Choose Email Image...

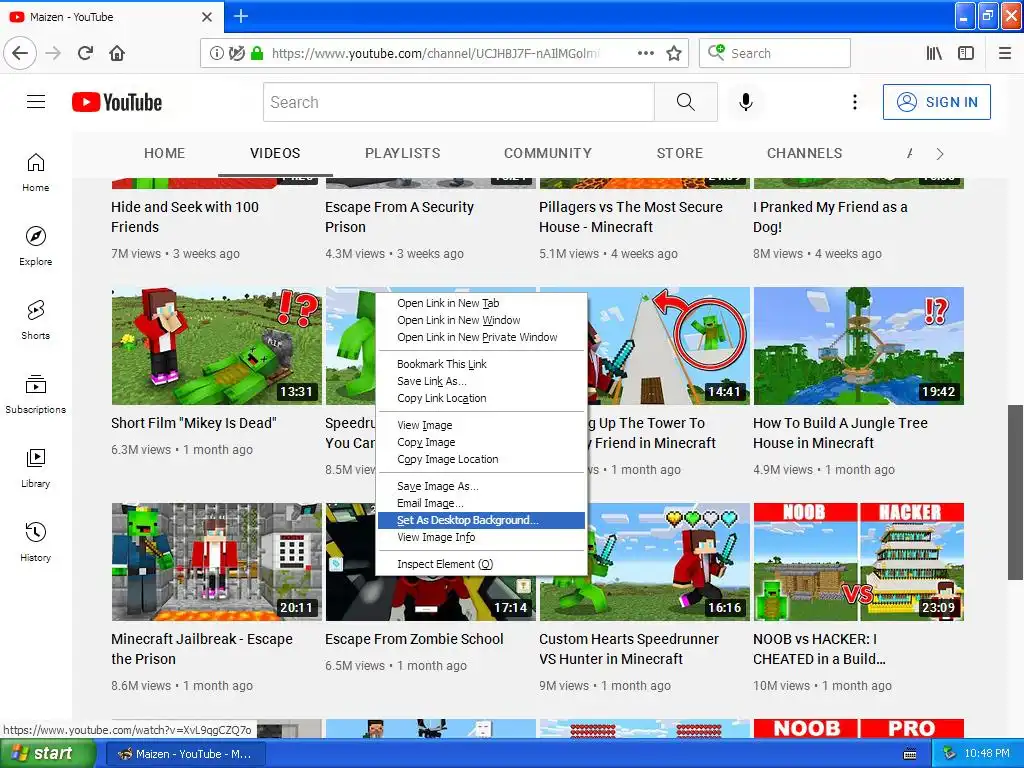[x=481, y=503]
